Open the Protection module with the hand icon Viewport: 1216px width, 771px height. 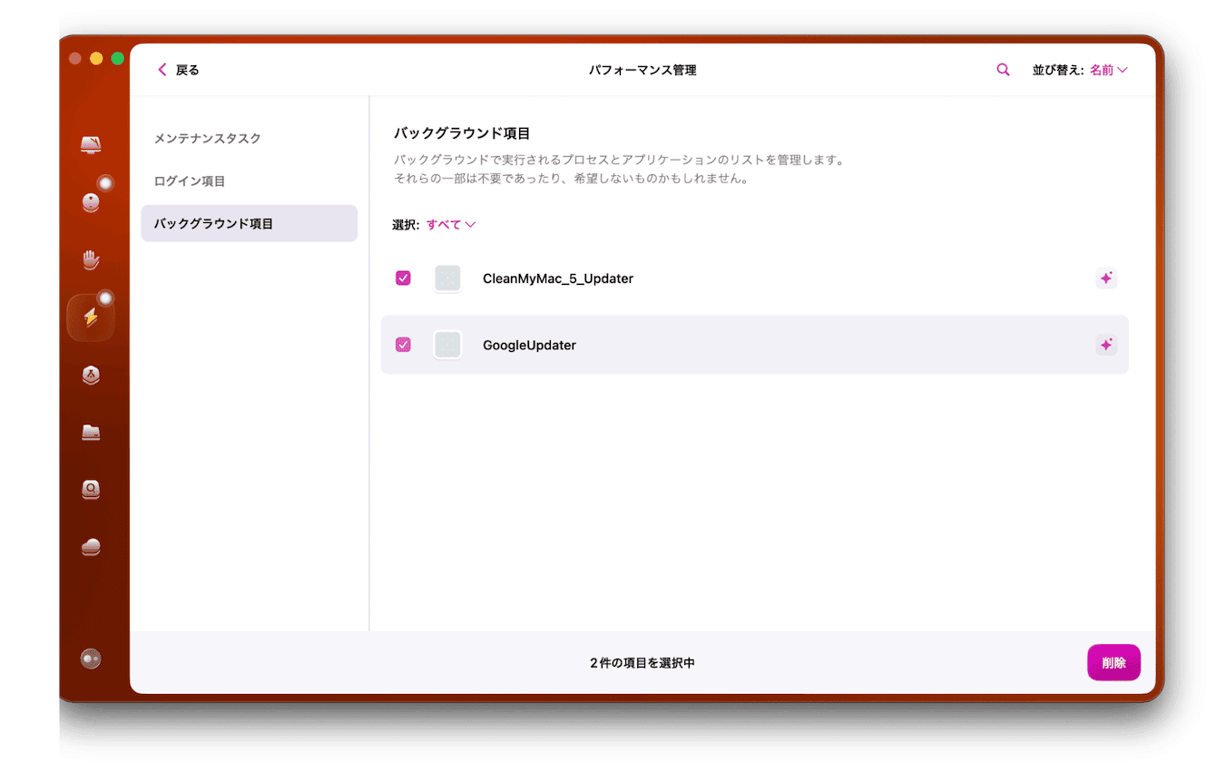pyautogui.click(x=90, y=259)
